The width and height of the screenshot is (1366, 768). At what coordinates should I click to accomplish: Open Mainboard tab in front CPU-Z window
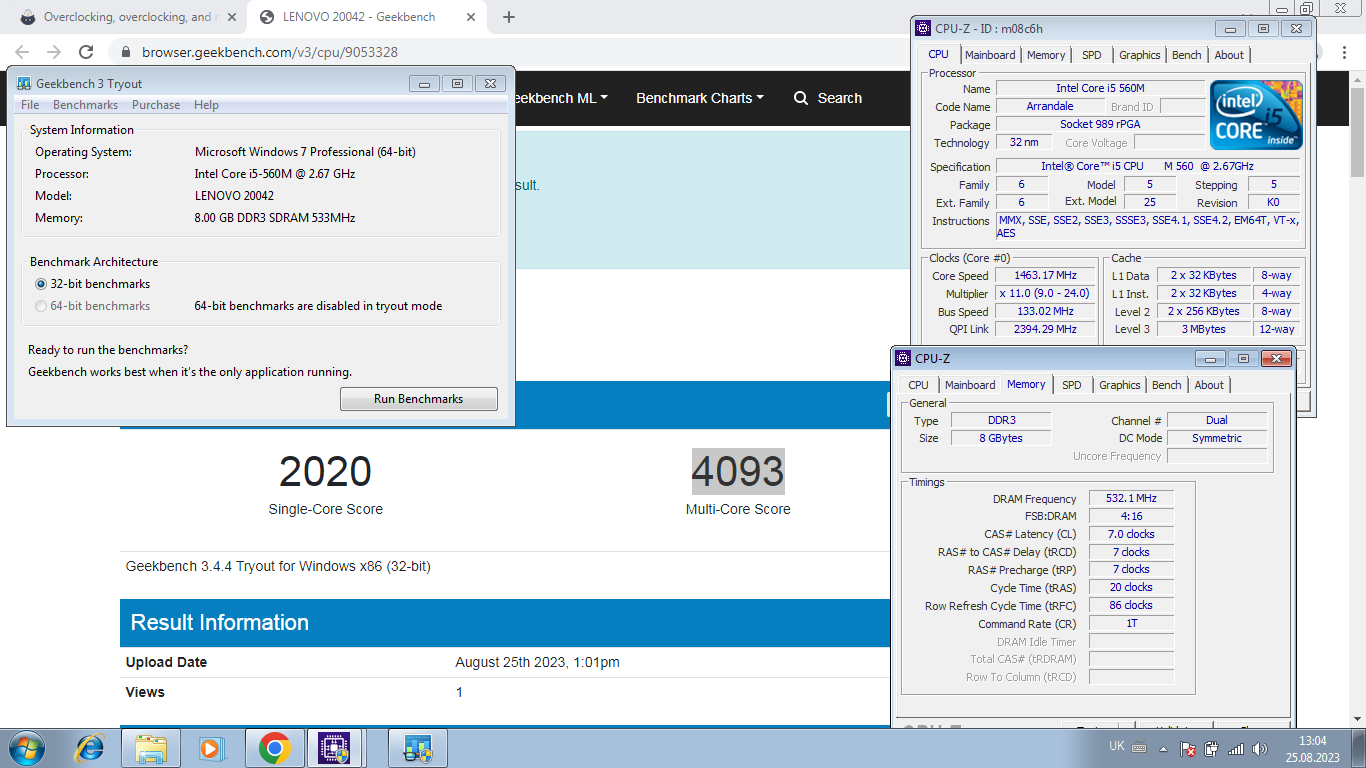pos(970,385)
